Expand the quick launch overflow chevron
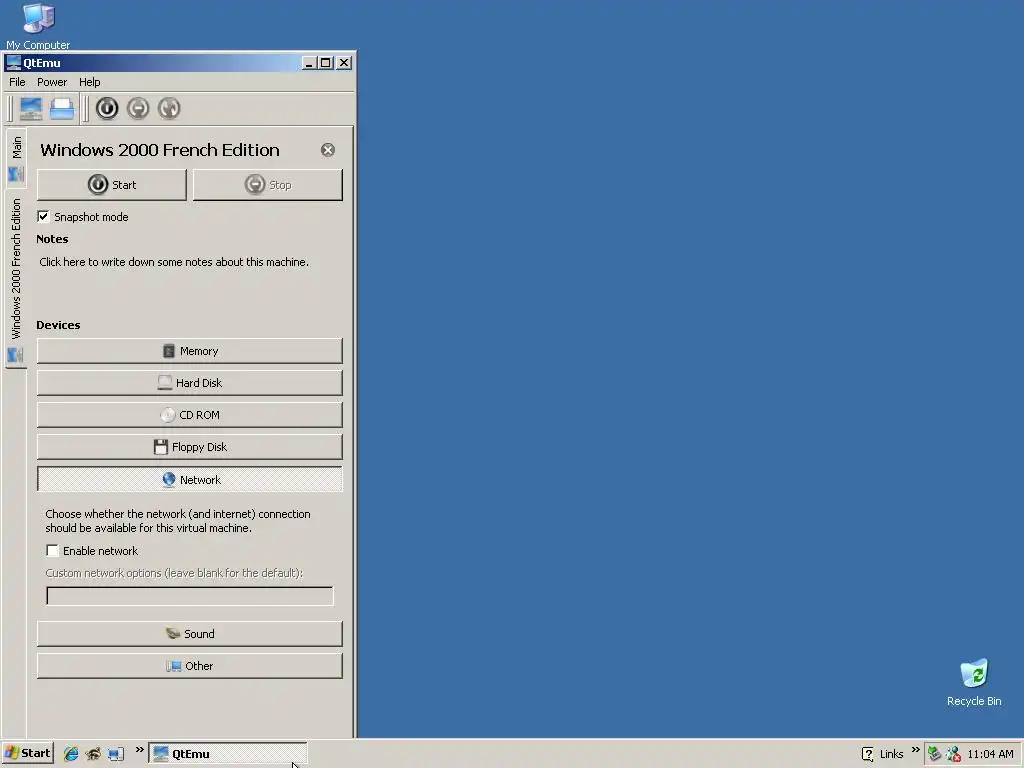 pyautogui.click(x=139, y=750)
